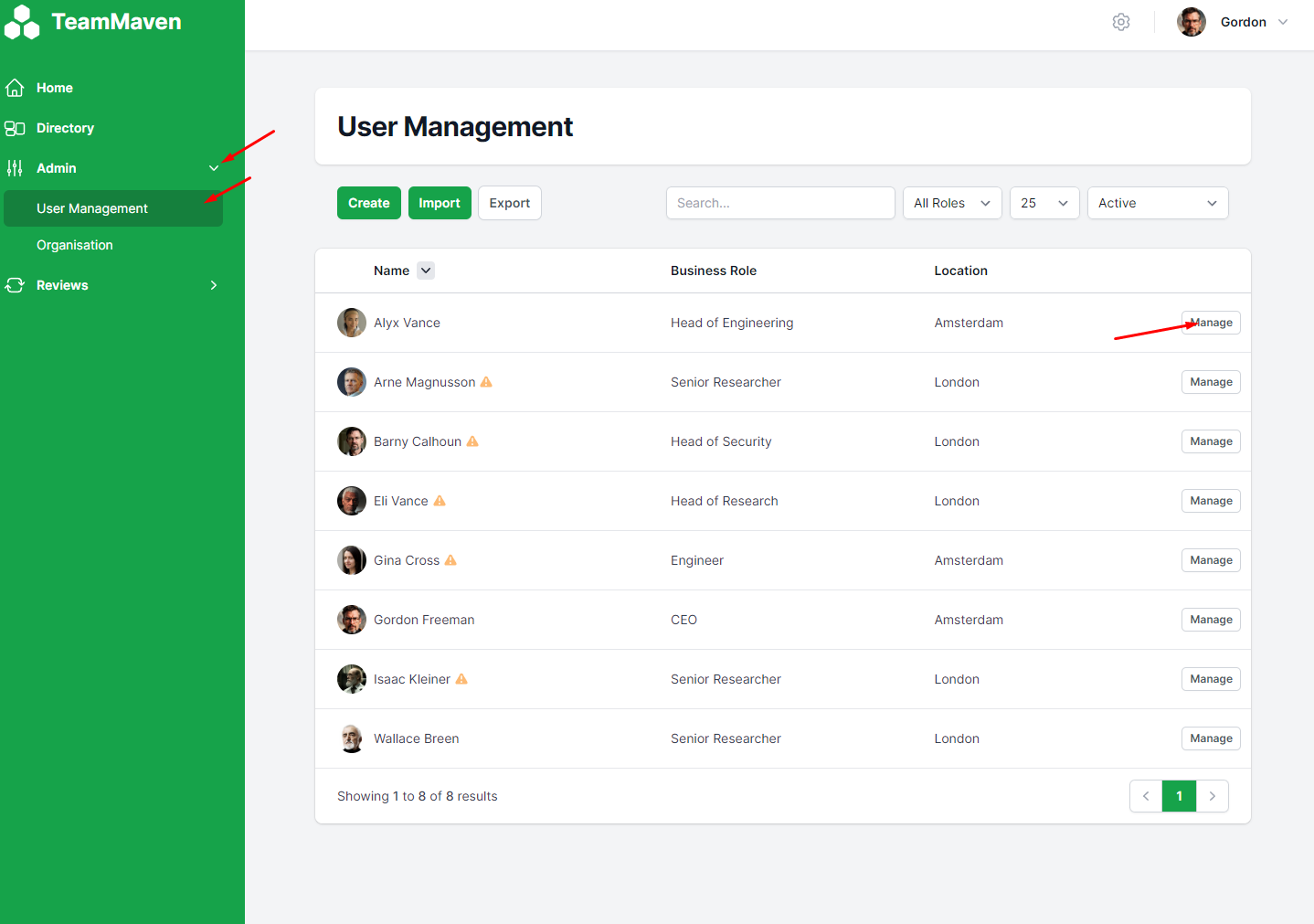Screen dimensions: 1314x924
Task: Manage Alyx Vance's account
Action: click(x=1211, y=323)
